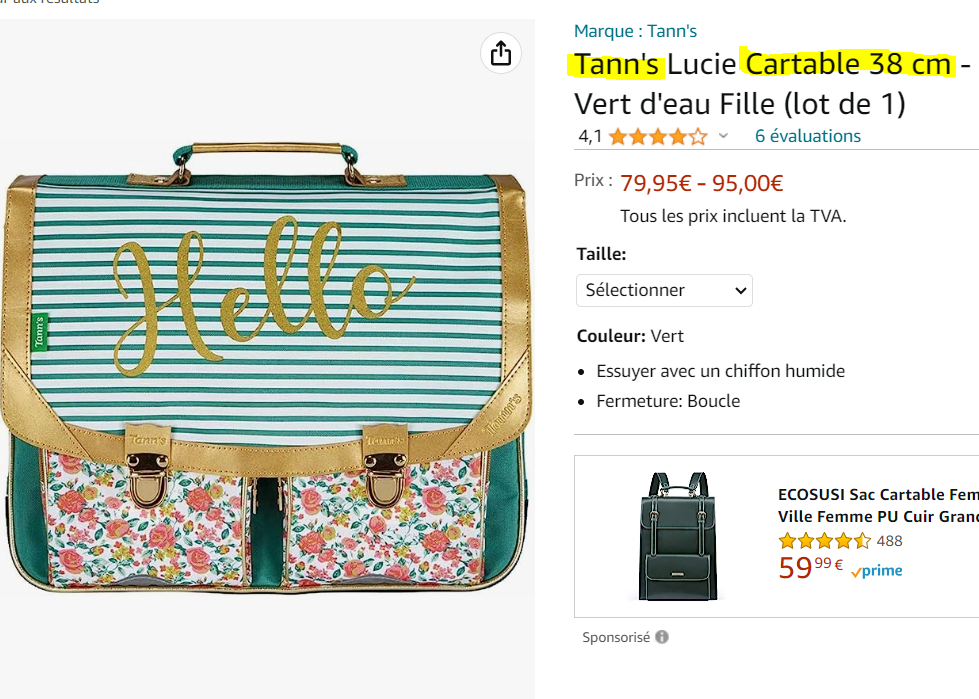Click the prime logo on the sponsored product
979x699 pixels.
(877, 570)
